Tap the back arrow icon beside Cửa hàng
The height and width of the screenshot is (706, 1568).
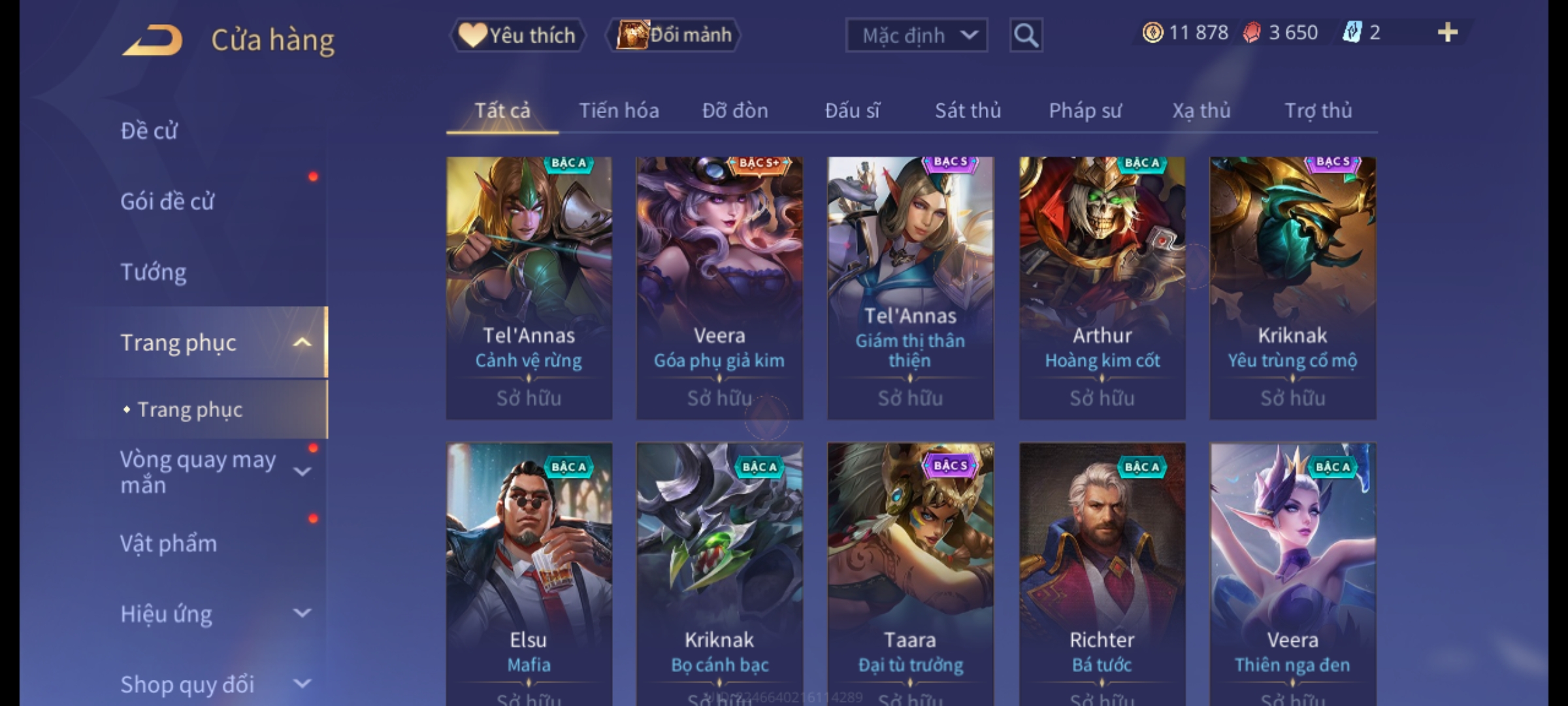(152, 41)
